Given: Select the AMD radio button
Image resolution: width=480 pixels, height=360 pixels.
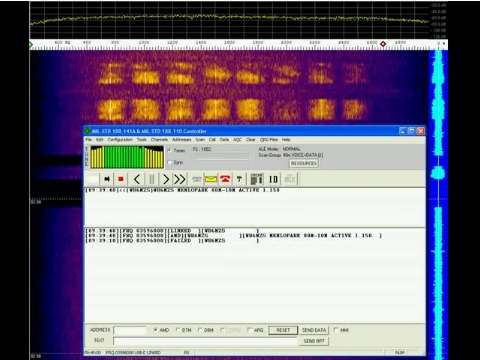Looking at the screenshot, I should [x=155, y=330].
